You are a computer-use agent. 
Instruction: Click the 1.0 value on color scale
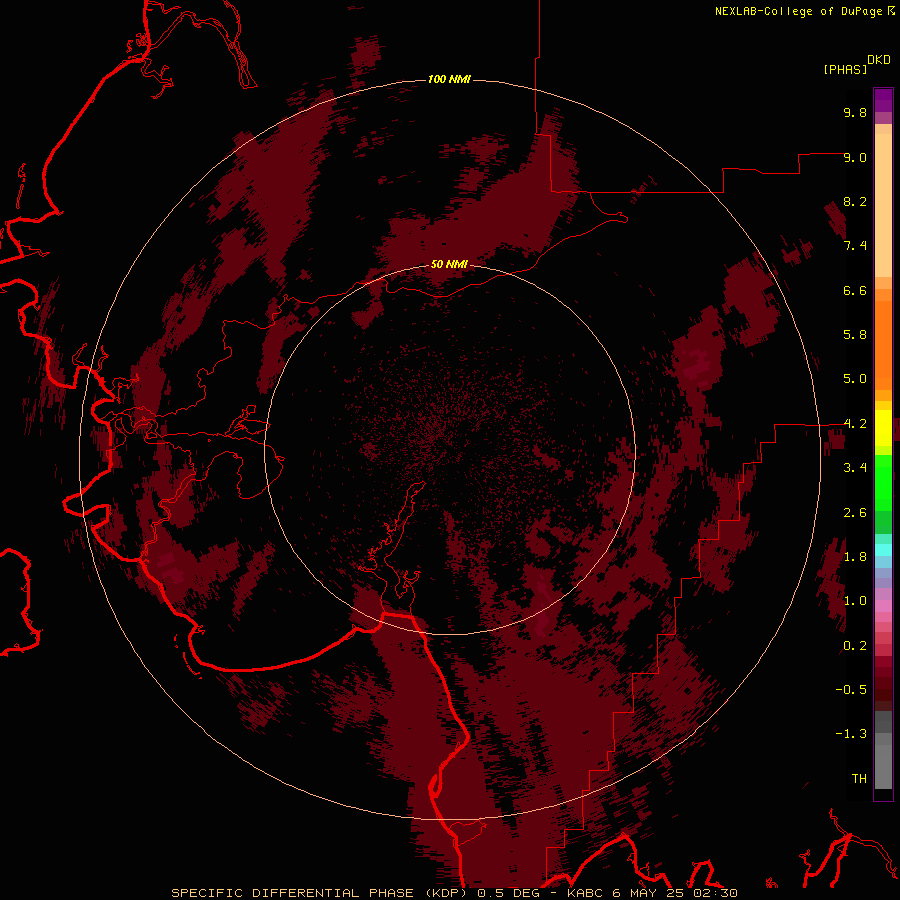pyautogui.click(x=855, y=601)
